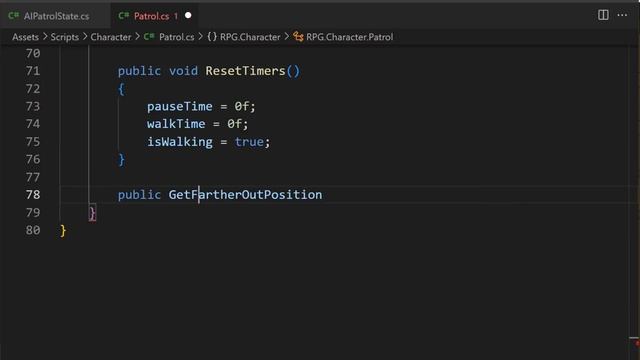Open the RPG.Character.Patrol class breadcrumb
The height and width of the screenshot is (360, 640).
coord(349,37)
